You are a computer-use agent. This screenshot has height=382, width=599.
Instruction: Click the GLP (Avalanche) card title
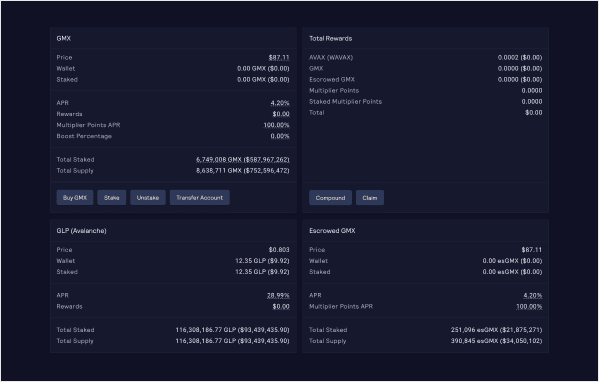pyautogui.click(x=81, y=231)
